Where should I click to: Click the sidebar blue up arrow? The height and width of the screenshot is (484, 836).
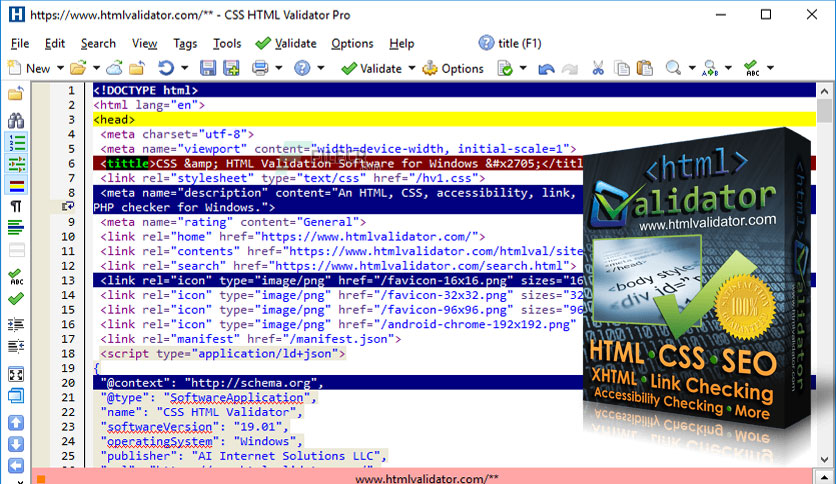(16, 423)
